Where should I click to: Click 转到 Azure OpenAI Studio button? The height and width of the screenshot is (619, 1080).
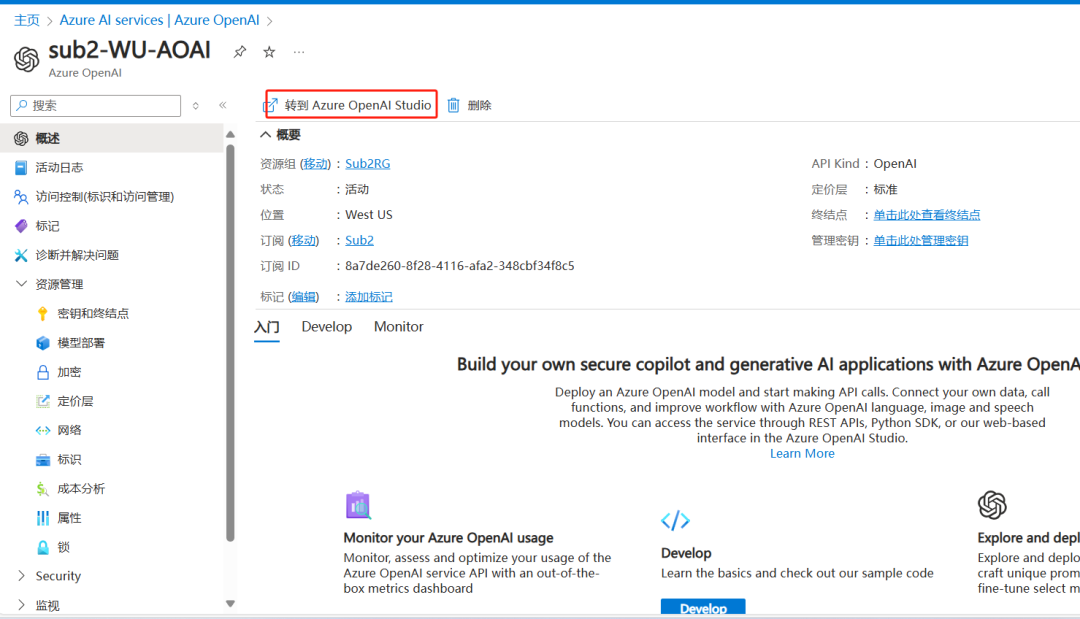tap(352, 105)
